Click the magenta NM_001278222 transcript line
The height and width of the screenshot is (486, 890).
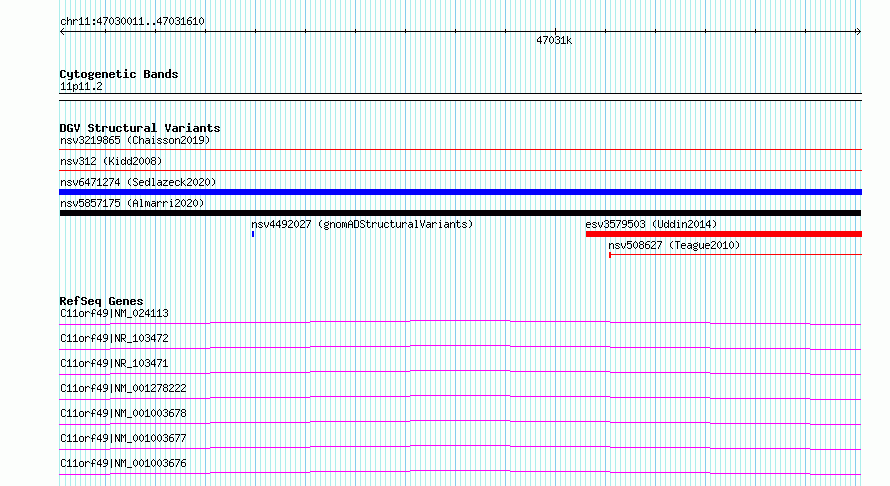coord(460,397)
